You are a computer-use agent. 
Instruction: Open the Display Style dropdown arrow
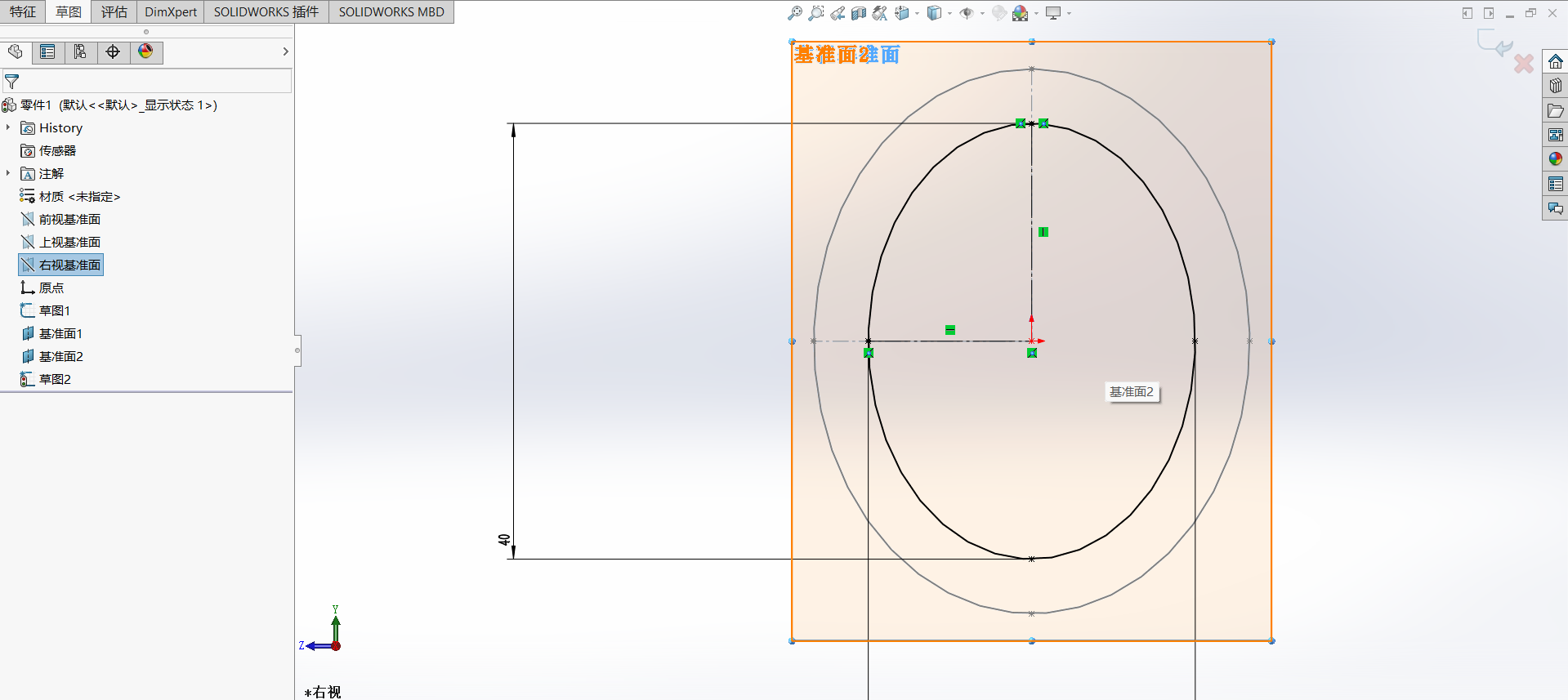click(x=949, y=13)
